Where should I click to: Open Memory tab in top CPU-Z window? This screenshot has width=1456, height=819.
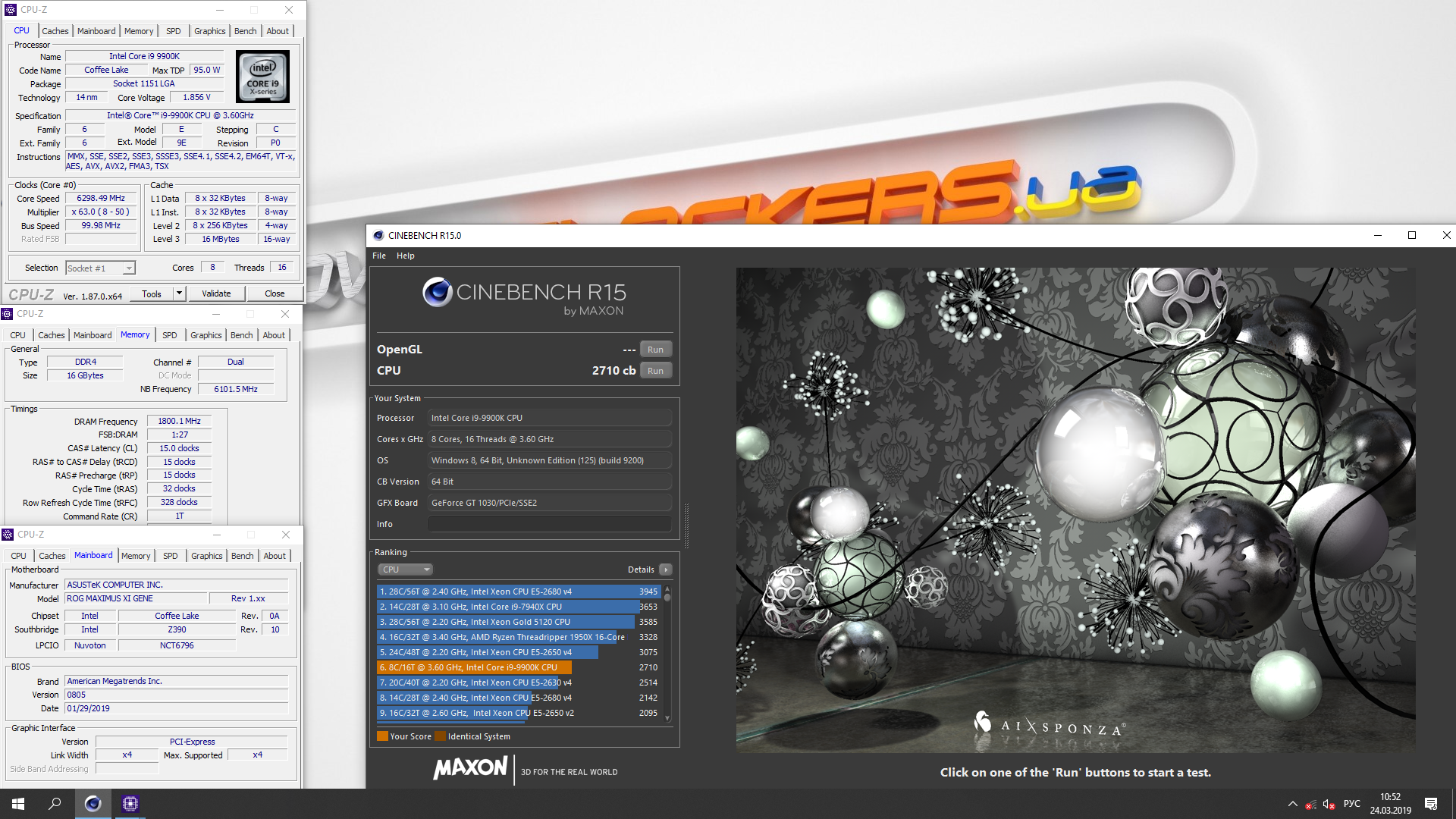pos(139,31)
